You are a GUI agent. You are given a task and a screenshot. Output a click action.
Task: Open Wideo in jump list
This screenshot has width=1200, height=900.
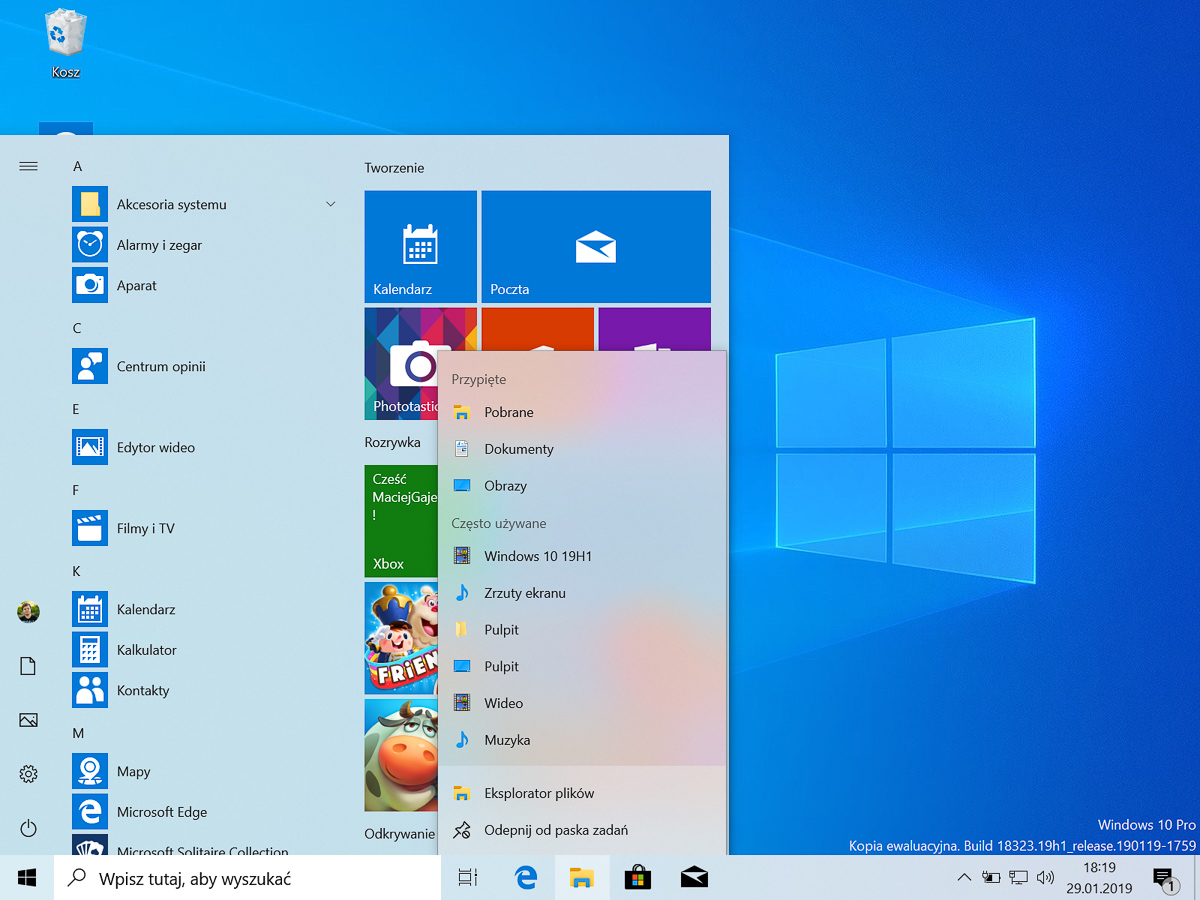pyautogui.click(x=582, y=704)
